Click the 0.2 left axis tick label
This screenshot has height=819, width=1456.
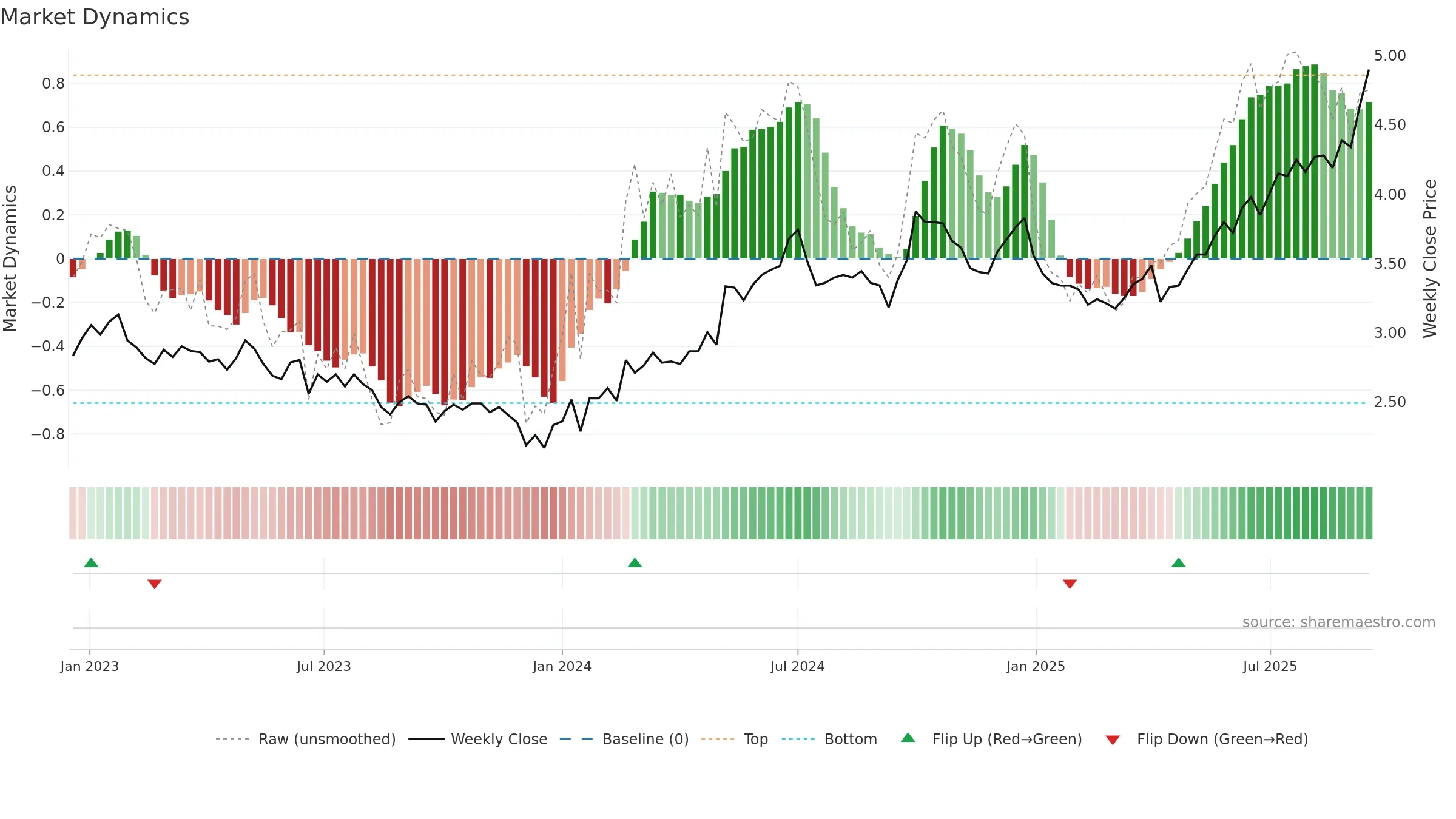click(53, 215)
